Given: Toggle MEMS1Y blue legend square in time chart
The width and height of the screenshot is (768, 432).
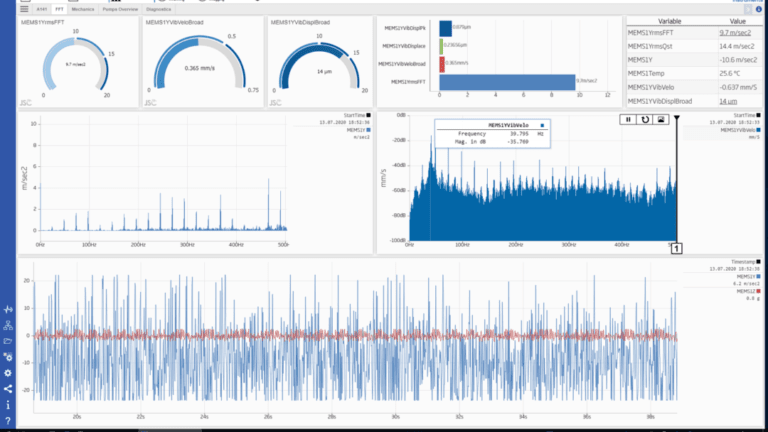Looking at the screenshot, I should 759,277.
